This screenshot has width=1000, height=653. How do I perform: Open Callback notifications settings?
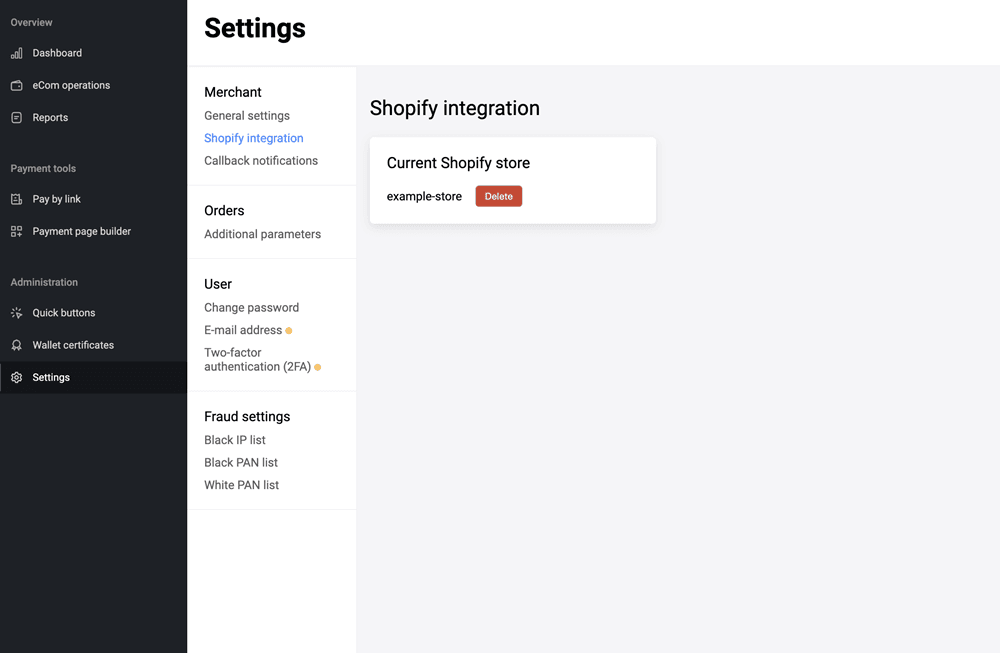[x=261, y=161]
